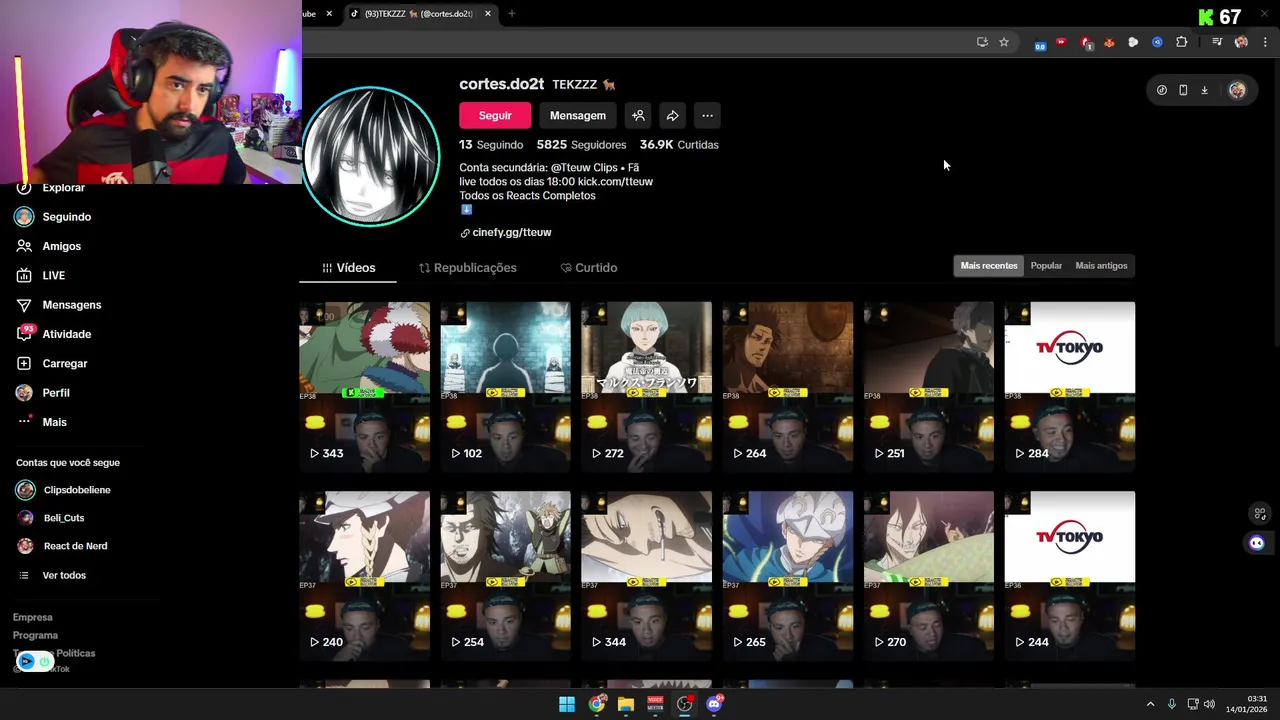This screenshot has height=720, width=1280.
Task: Click the cortes.do2t profile picture
Action: pos(371,156)
